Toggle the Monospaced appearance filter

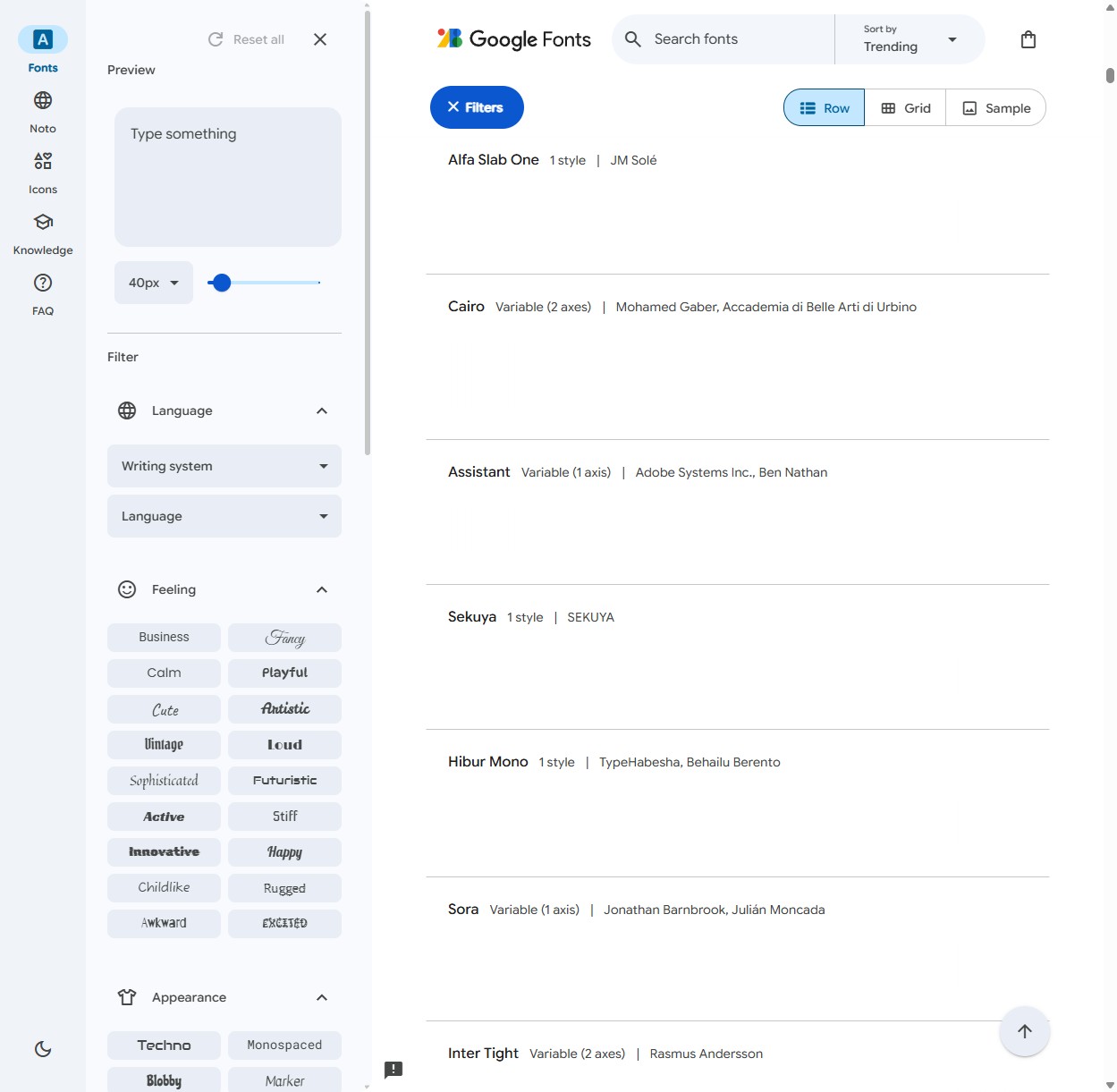(x=284, y=1045)
